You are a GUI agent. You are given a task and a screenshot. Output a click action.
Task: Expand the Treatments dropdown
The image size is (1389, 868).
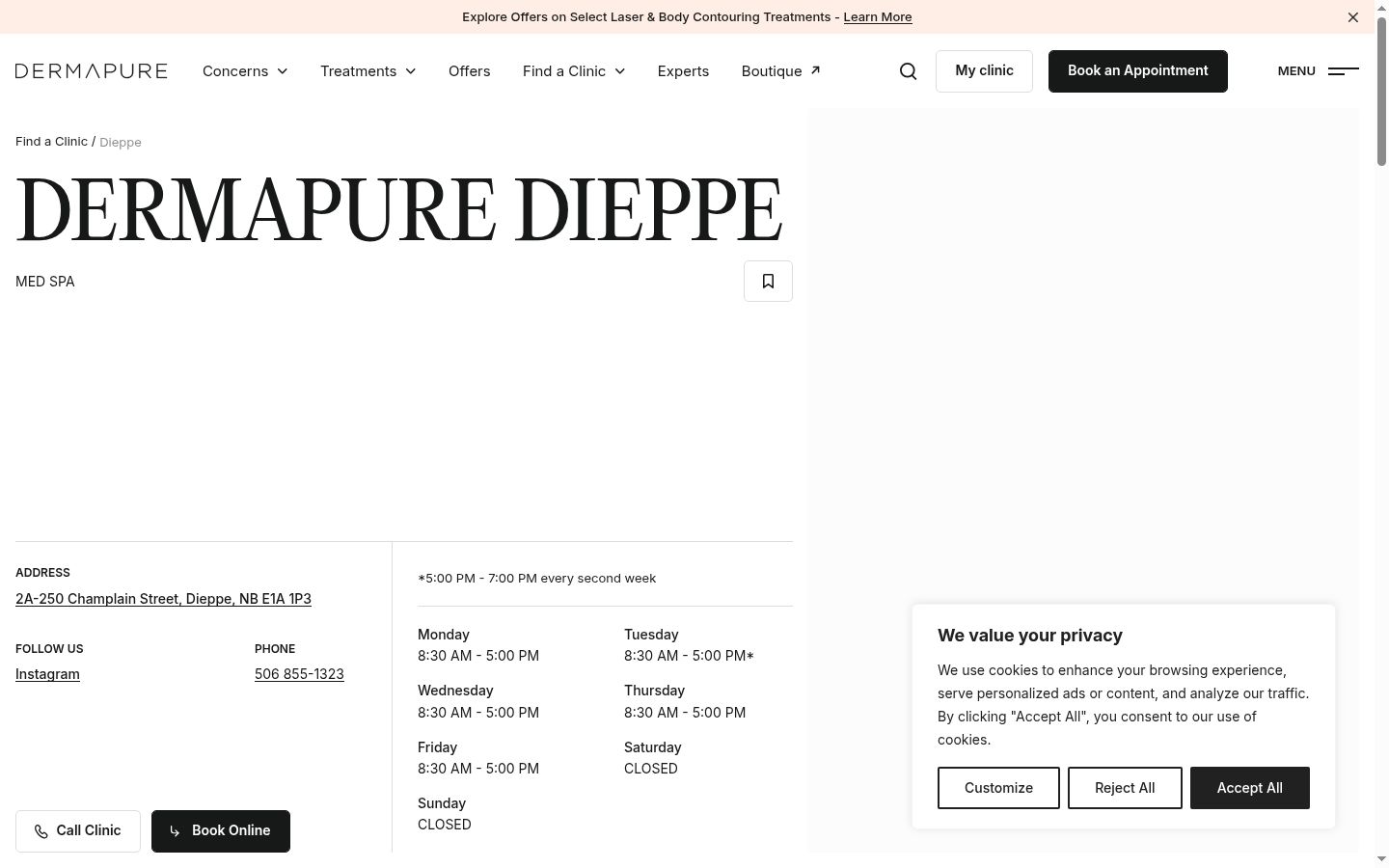[x=368, y=71]
